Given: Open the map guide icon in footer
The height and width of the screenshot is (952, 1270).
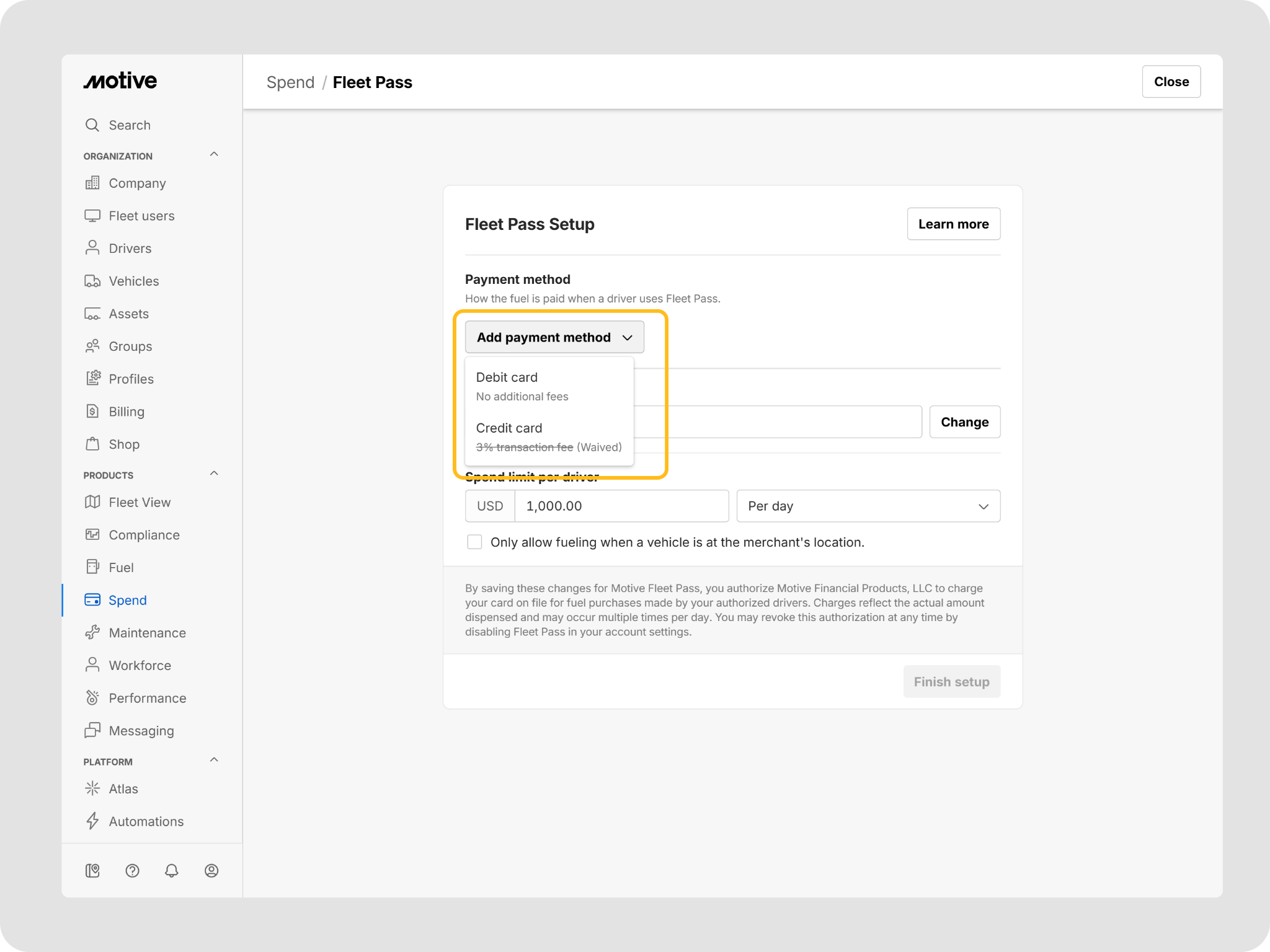Looking at the screenshot, I should (92, 871).
